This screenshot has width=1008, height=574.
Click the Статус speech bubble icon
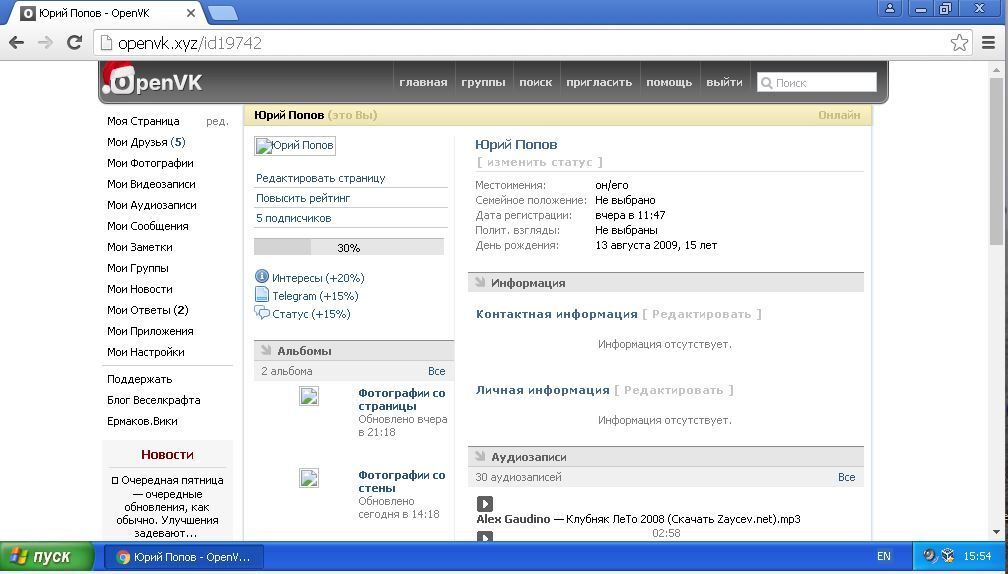262,313
